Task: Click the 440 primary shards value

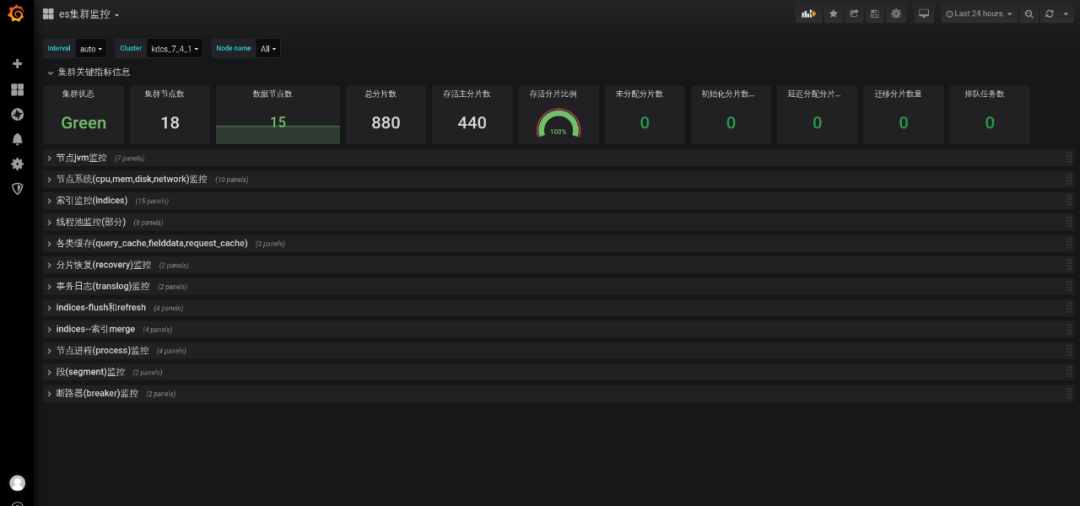Action: (472, 123)
